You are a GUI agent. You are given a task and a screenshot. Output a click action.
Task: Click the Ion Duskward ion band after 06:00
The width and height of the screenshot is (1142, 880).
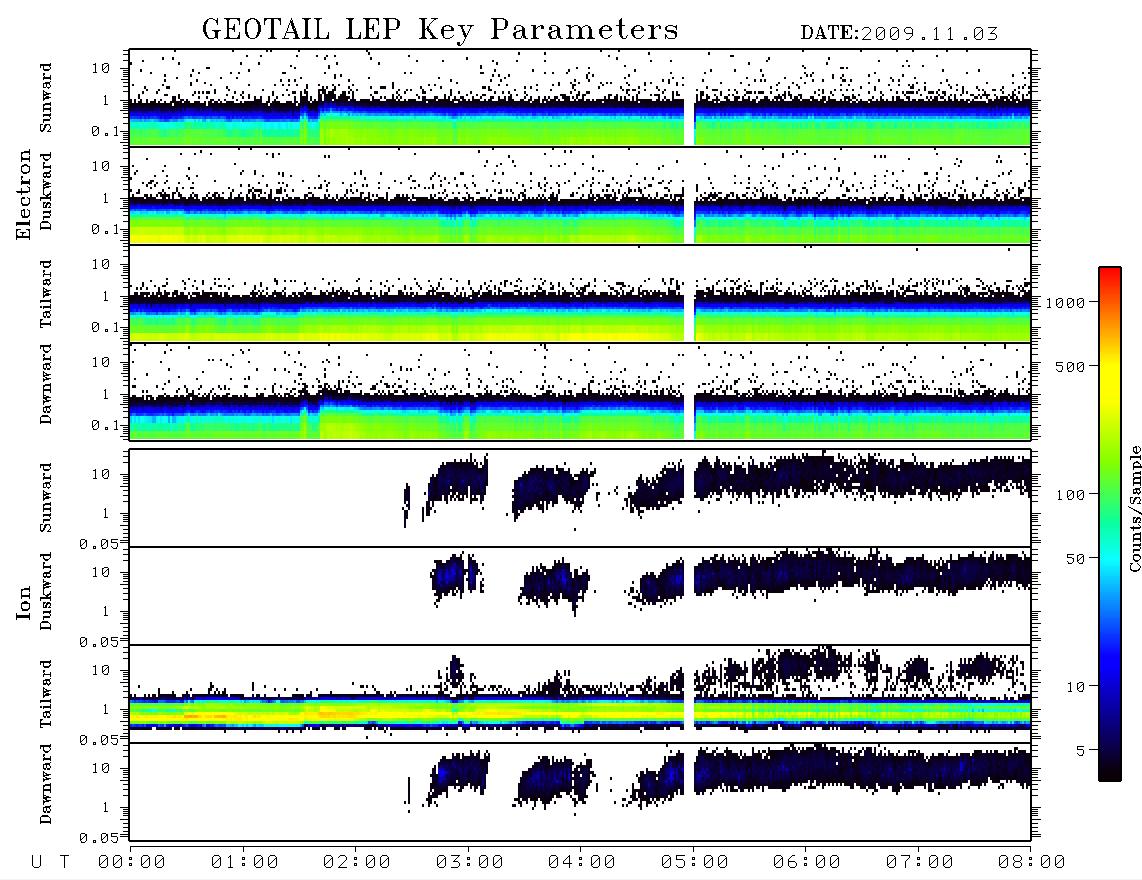(918, 572)
